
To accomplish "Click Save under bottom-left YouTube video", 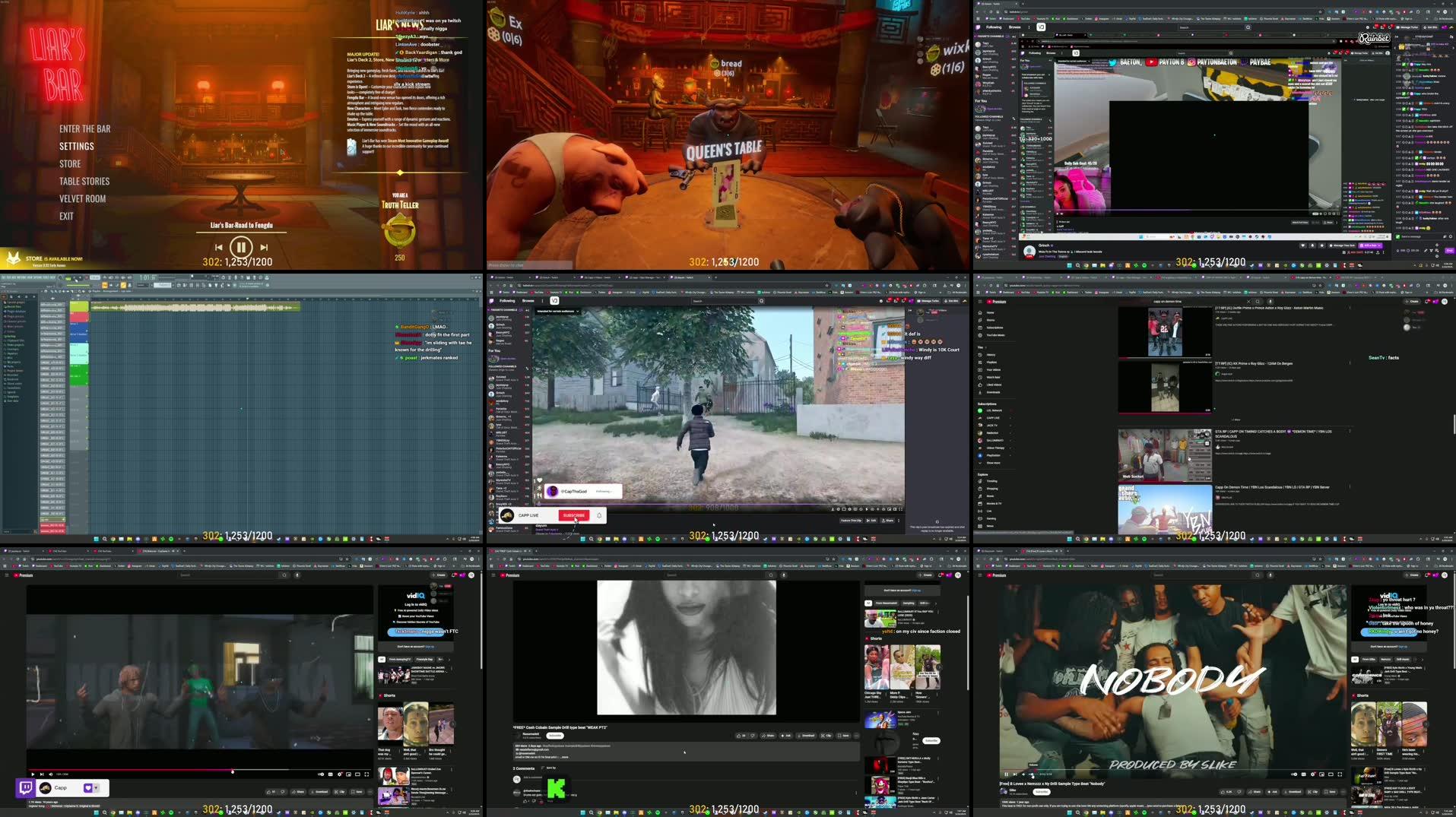I will pyautogui.click(x=357, y=792).
